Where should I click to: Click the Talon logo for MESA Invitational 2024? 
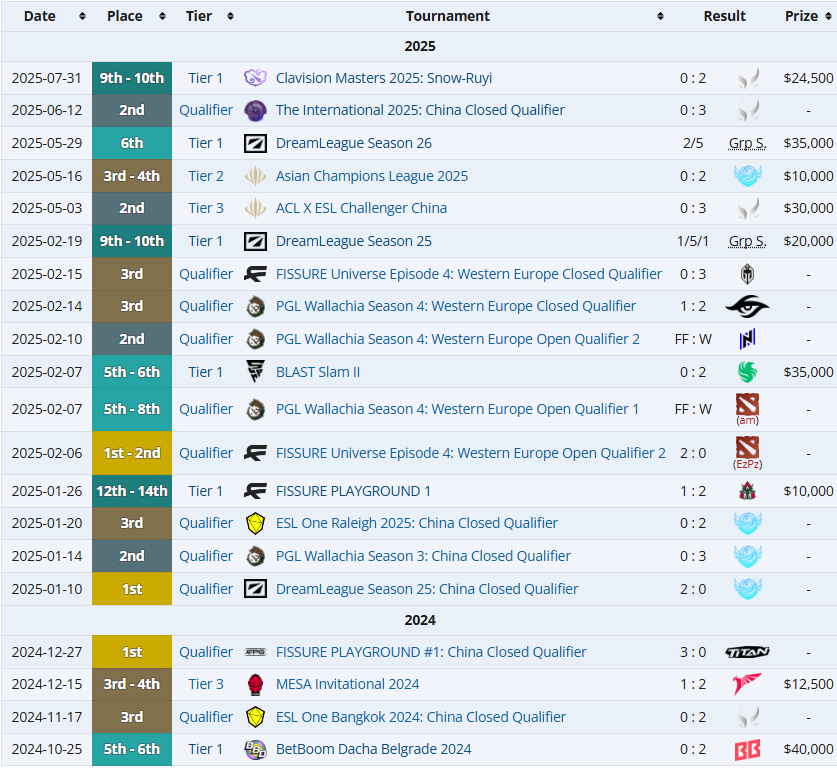747,684
